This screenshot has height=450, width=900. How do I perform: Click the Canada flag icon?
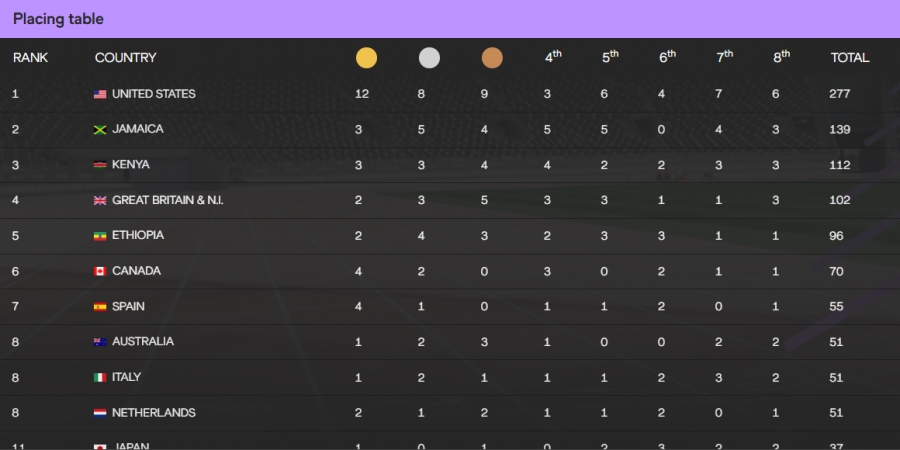coord(100,271)
